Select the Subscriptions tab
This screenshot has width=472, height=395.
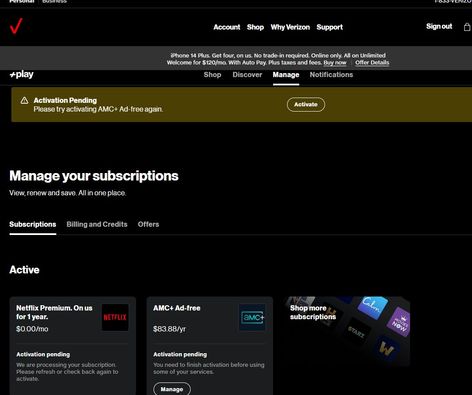point(33,224)
